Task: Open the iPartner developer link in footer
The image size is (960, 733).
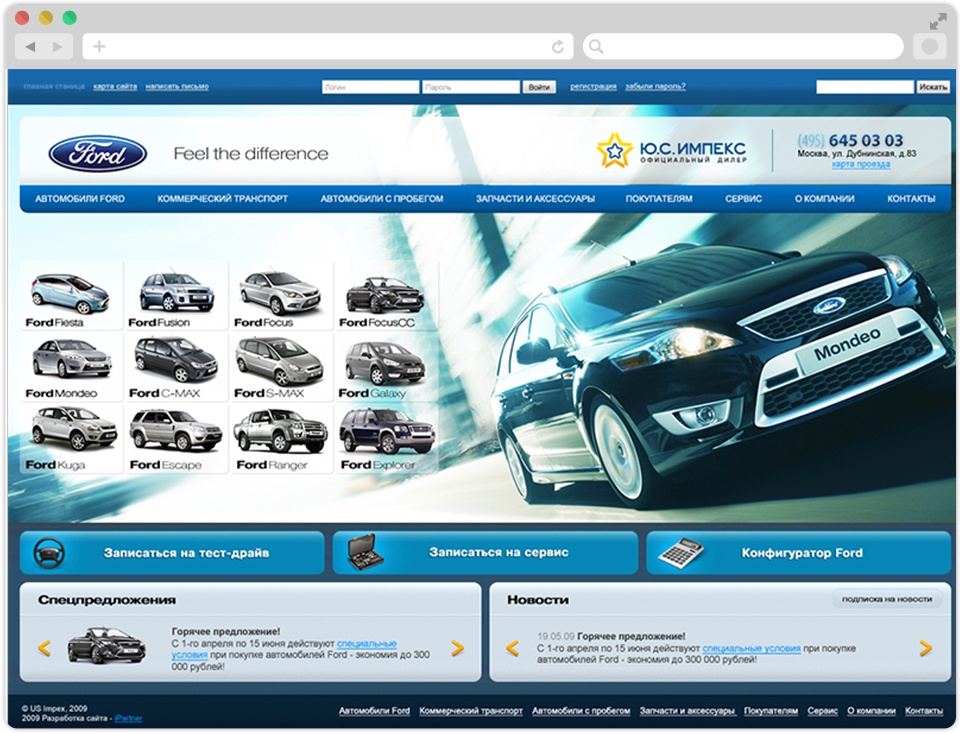Action: coord(129,718)
